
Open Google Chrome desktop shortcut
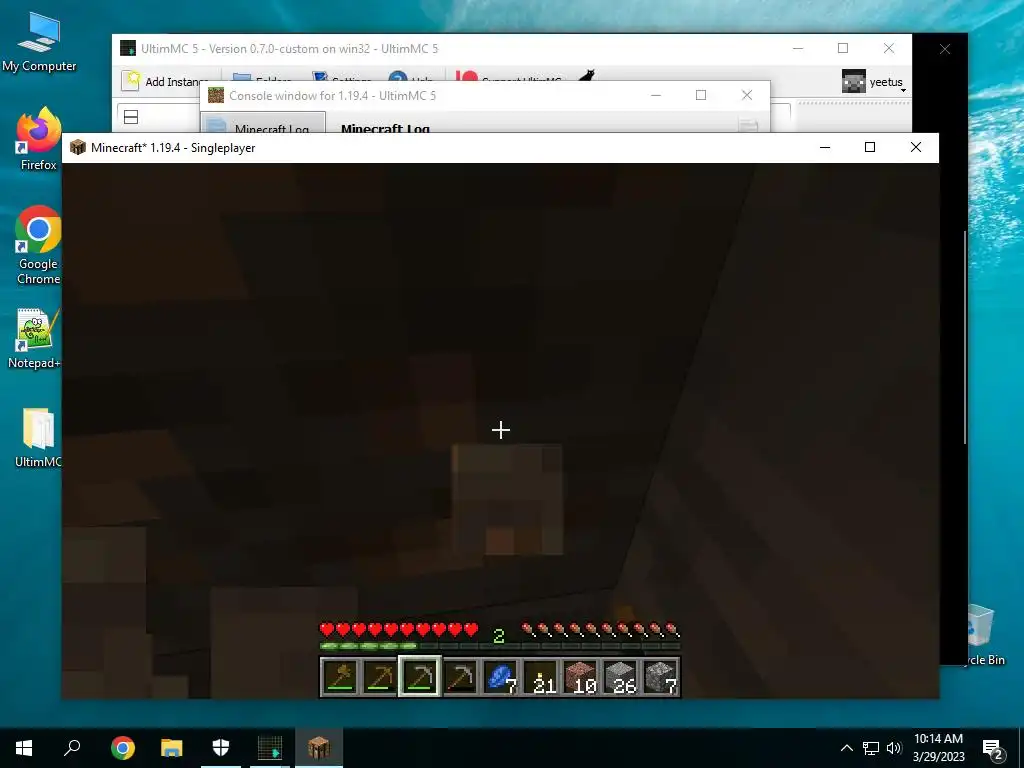click(x=39, y=246)
